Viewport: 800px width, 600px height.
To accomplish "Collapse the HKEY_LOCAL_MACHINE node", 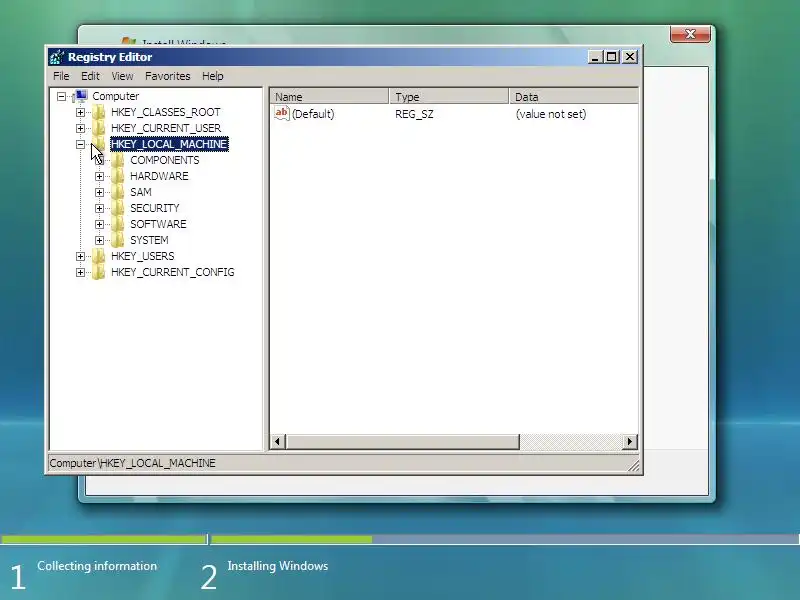I will tap(80, 144).
